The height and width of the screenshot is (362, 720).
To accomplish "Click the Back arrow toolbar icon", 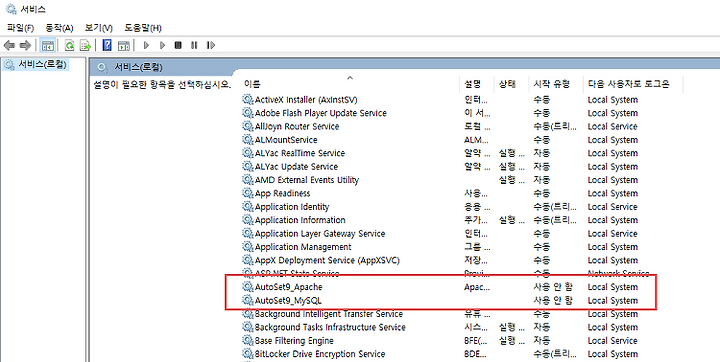I will (x=9, y=45).
